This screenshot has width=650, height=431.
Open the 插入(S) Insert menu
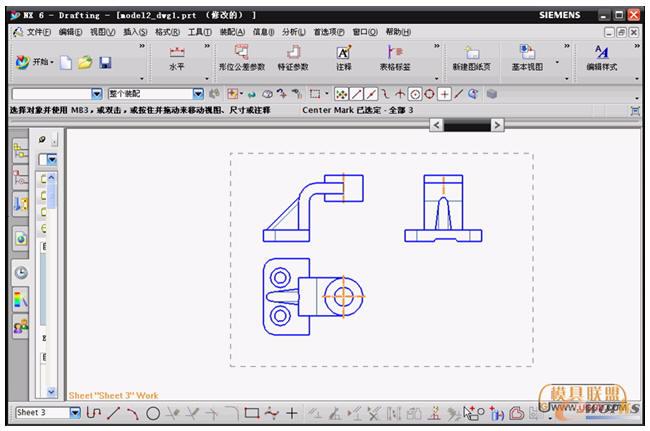(135, 32)
